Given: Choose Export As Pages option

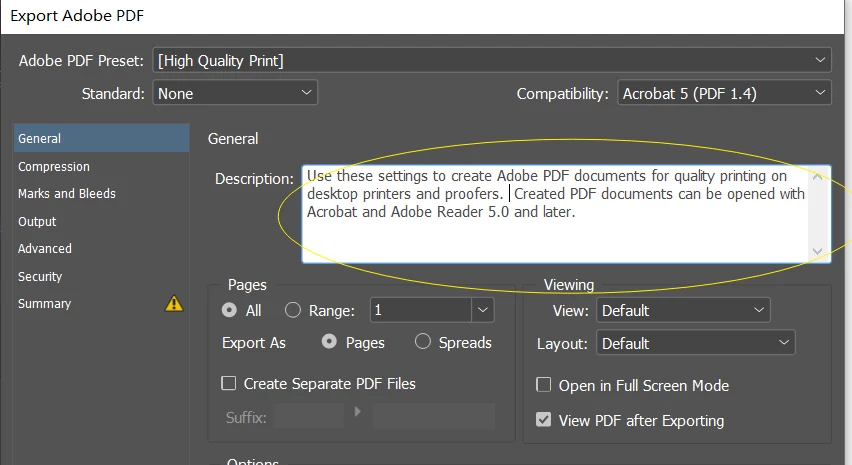Looking at the screenshot, I should pyautogui.click(x=329, y=342).
